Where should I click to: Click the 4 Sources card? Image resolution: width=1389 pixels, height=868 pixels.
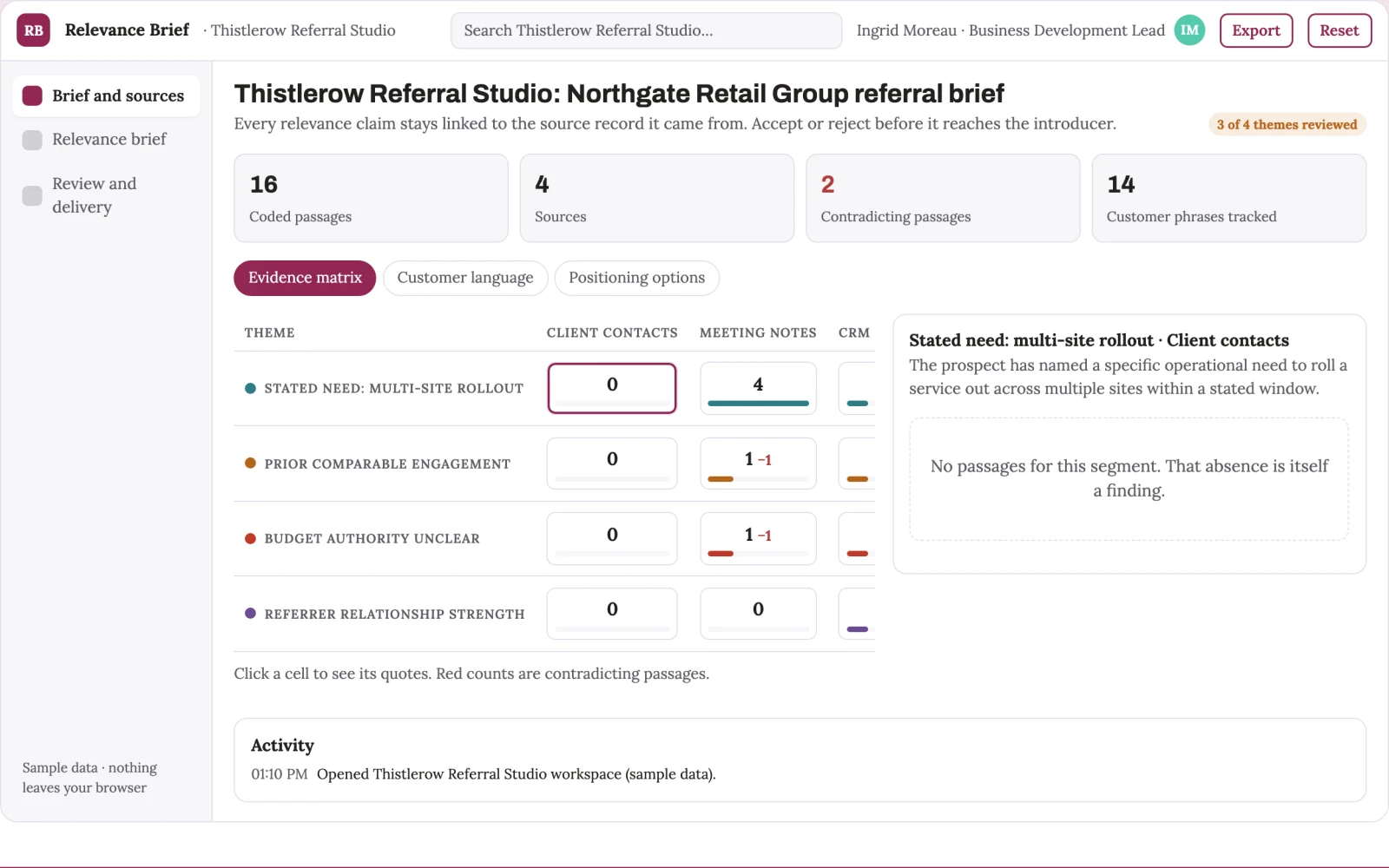657,198
